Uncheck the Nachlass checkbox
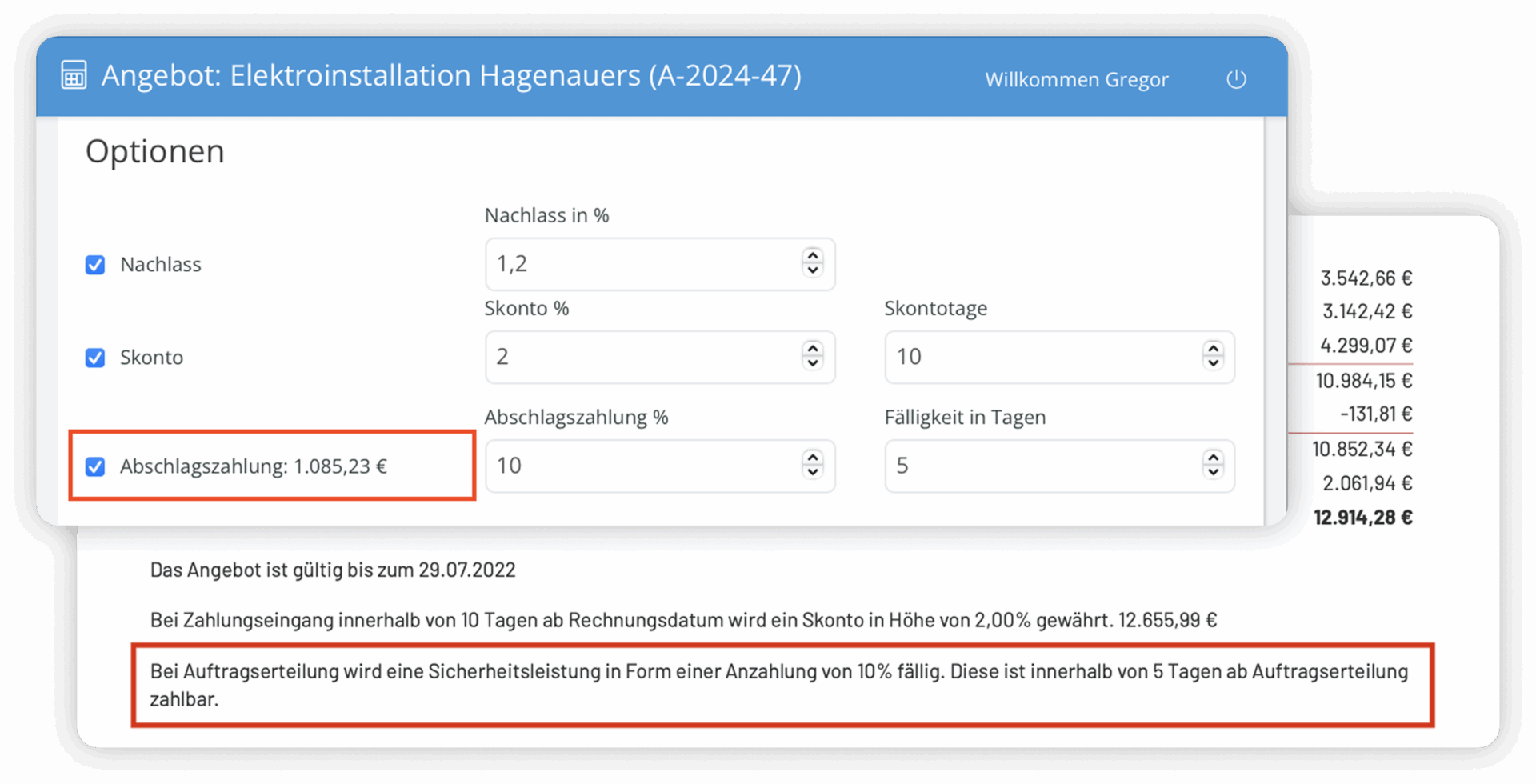The width and height of the screenshot is (1536, 784). 95,265
